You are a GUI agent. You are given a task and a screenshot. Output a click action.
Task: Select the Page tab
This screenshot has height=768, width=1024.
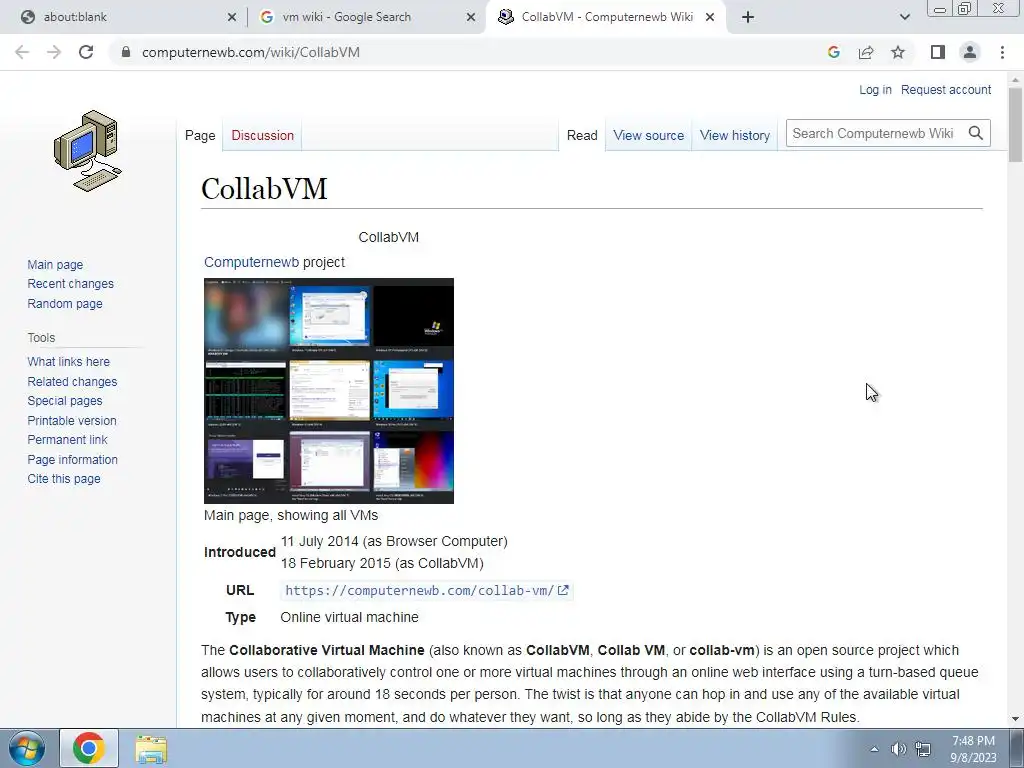click(x=200, y=135)
